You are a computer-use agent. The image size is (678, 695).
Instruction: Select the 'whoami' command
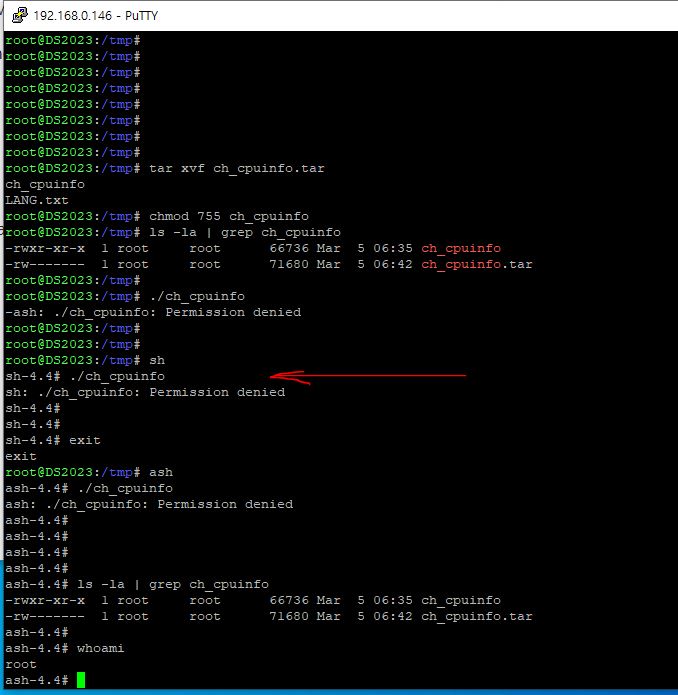click(101, 648)
